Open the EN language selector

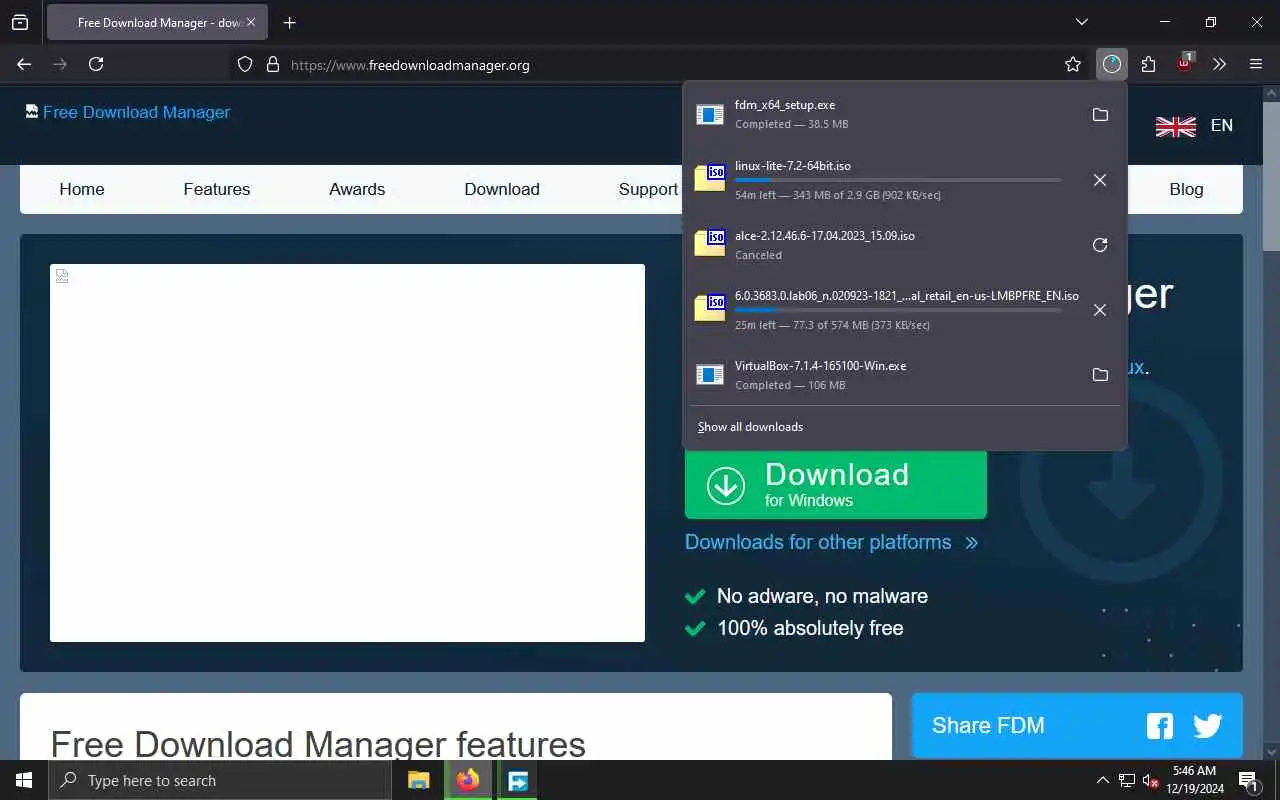point(1222,125)
